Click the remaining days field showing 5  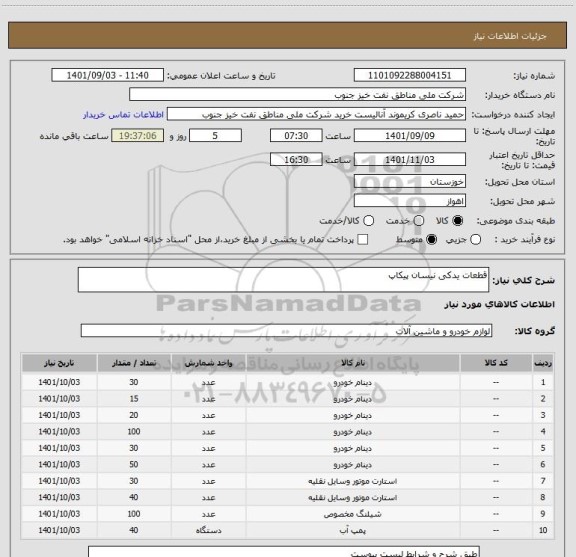pos(215,136)
